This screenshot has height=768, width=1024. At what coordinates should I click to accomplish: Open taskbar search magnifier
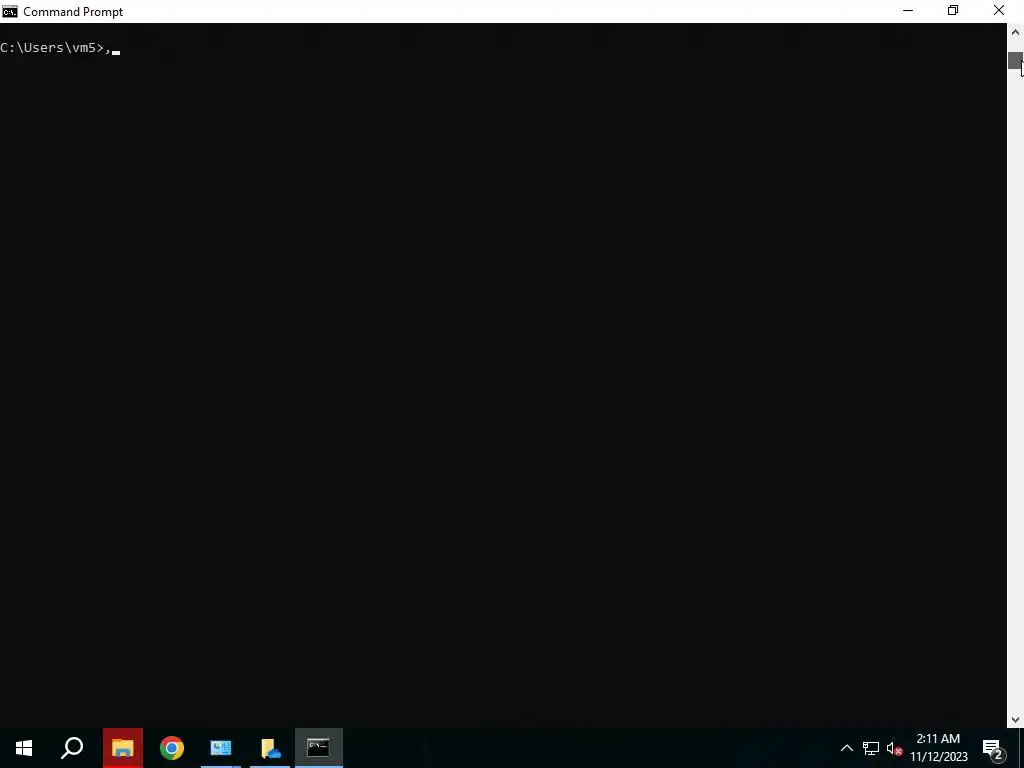pyautogui.click(x=72, y=748)
